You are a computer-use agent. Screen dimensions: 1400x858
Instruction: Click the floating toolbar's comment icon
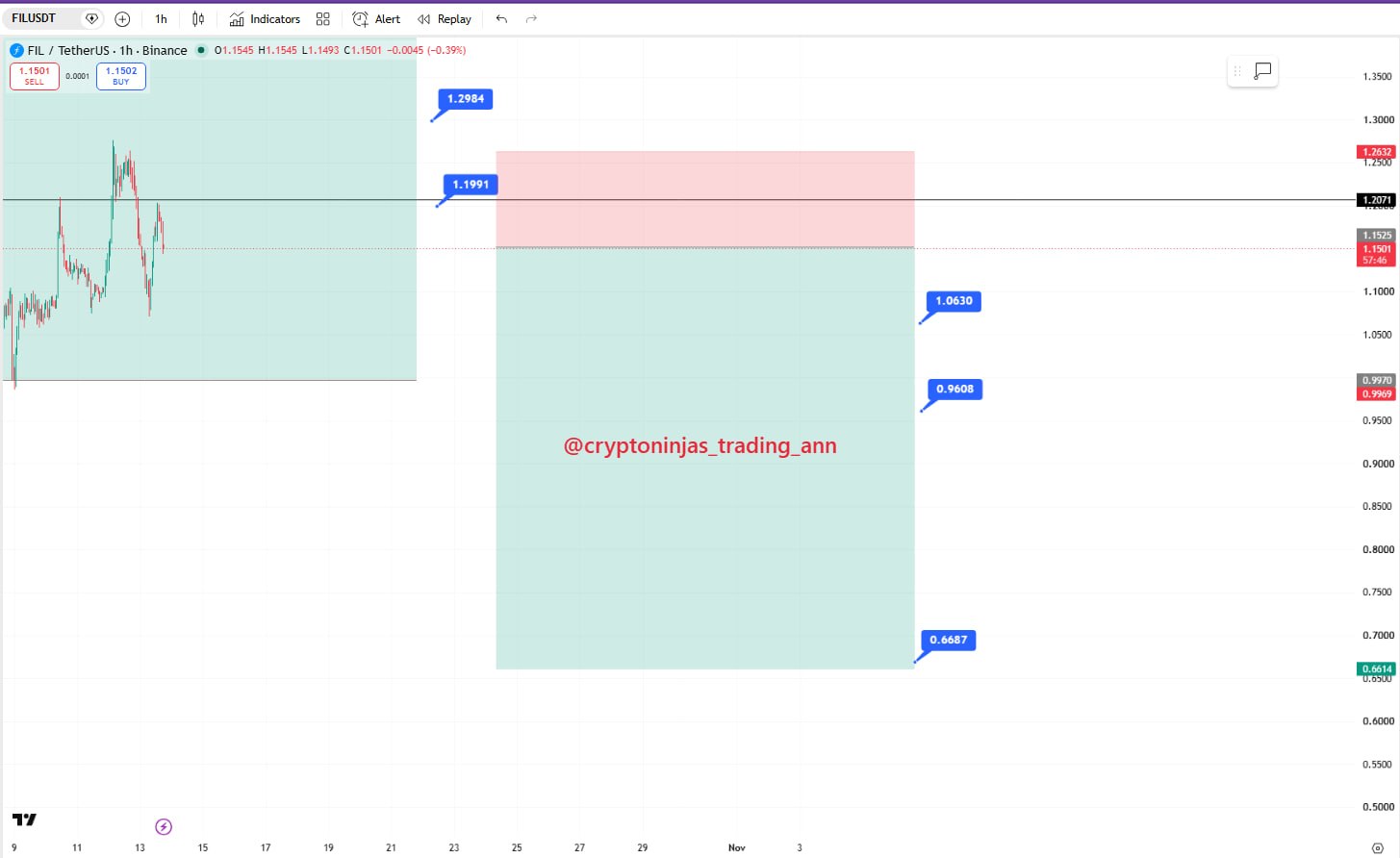(1263, 70)
